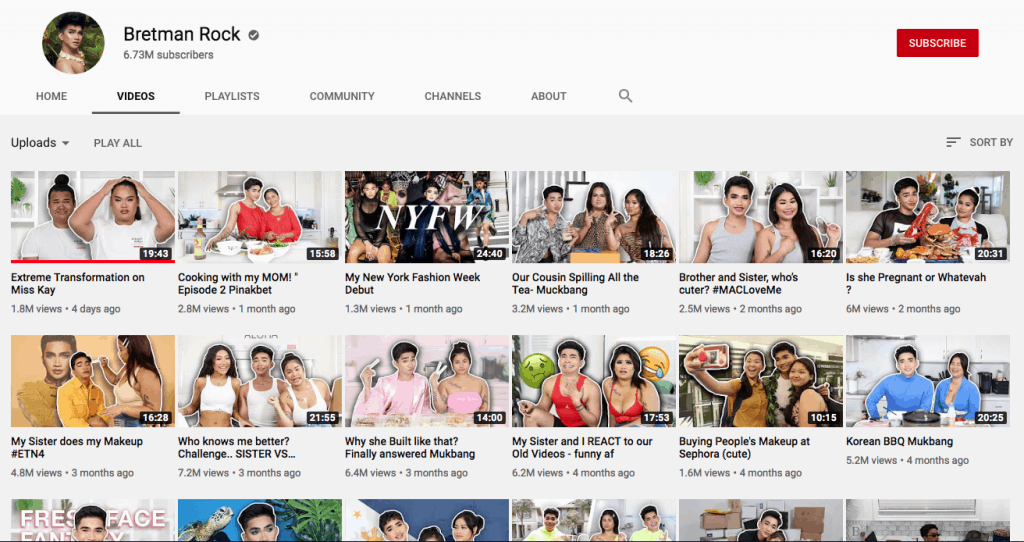Open Extreme Transformation on Miss Kay thumbnail
The image size is (1024, 542).
(x=92, y=215)
